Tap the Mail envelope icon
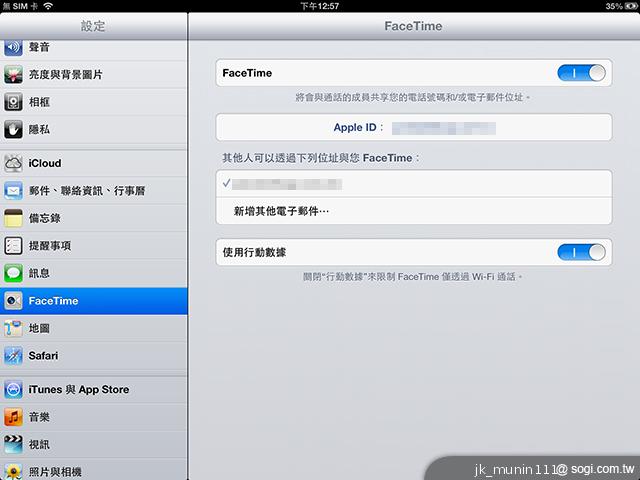The image size is (640, 480). click(x=13, y=191)
